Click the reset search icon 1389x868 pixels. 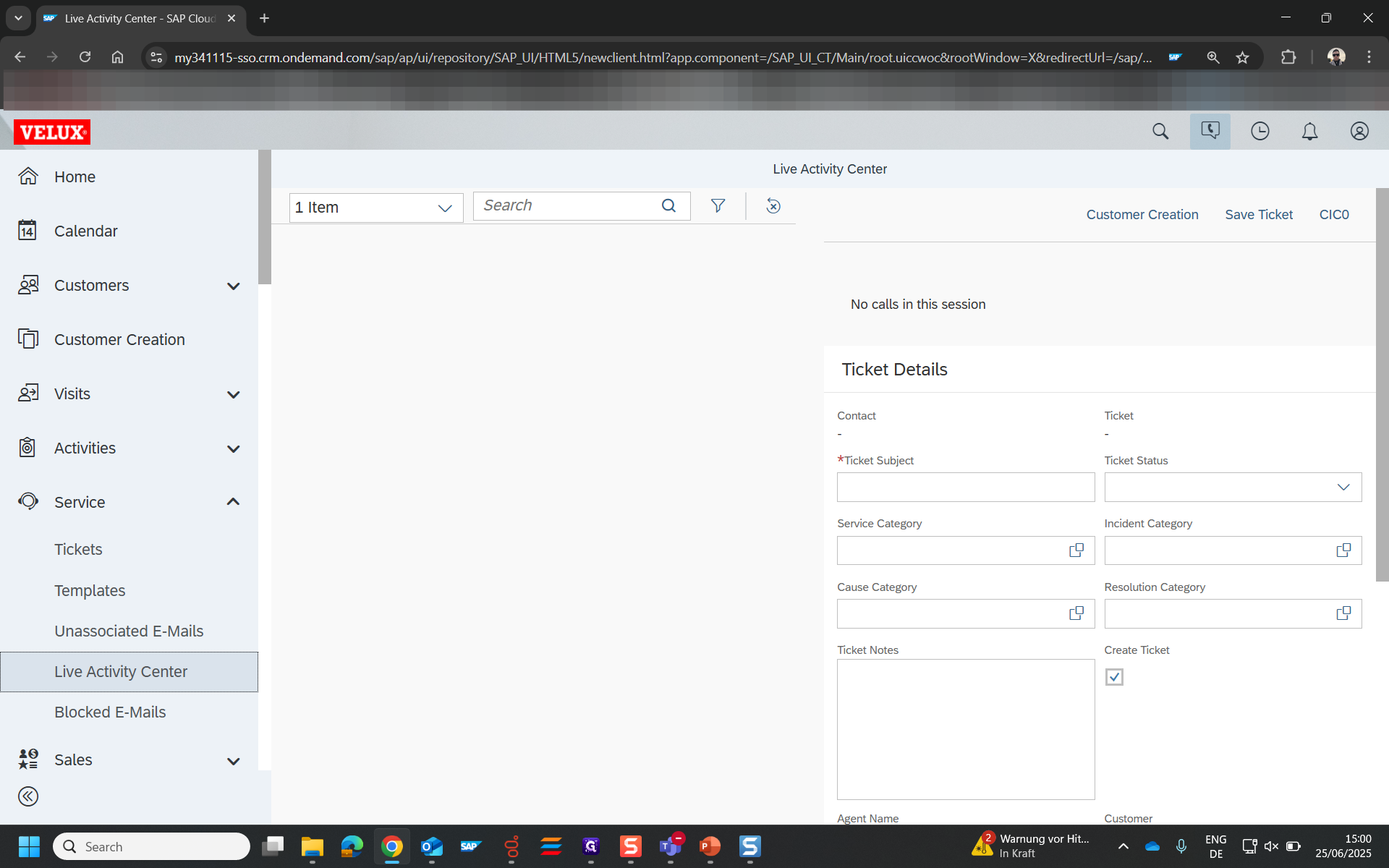pos(773,206)
